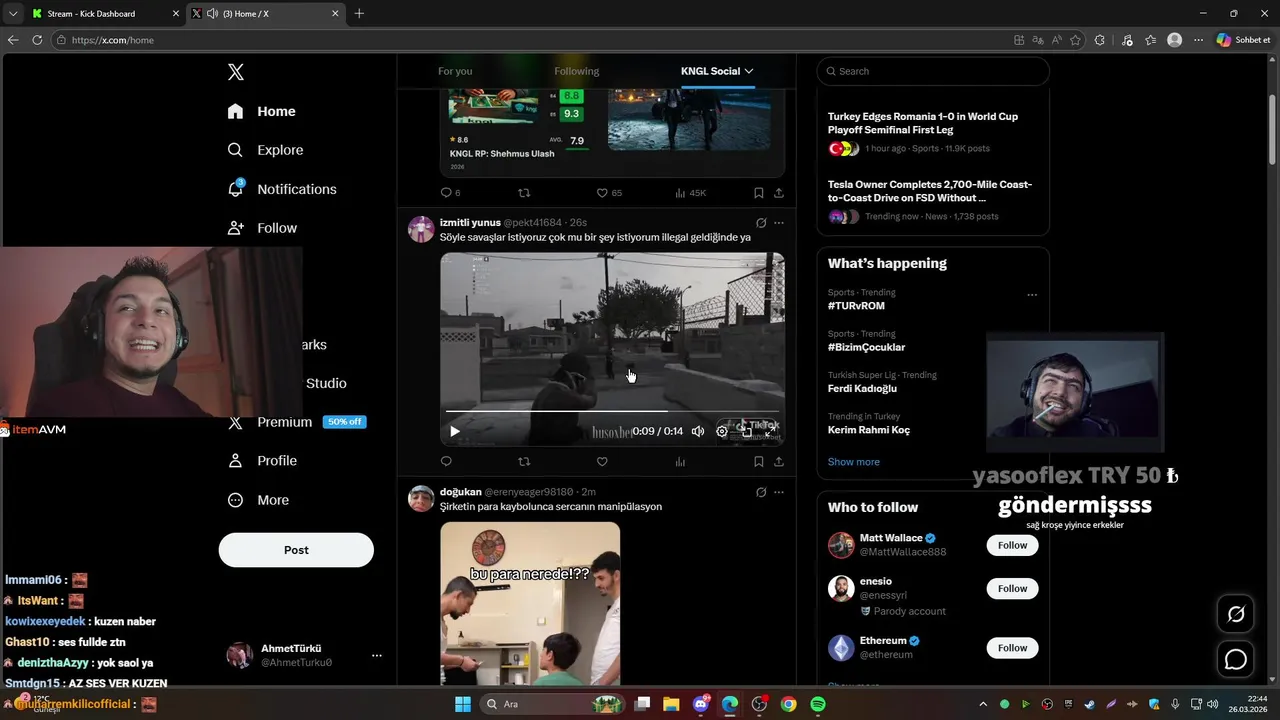Open doğukan's post video thumbnail
This screenshot has height=720, width=1280.
[x=530, y=603]
